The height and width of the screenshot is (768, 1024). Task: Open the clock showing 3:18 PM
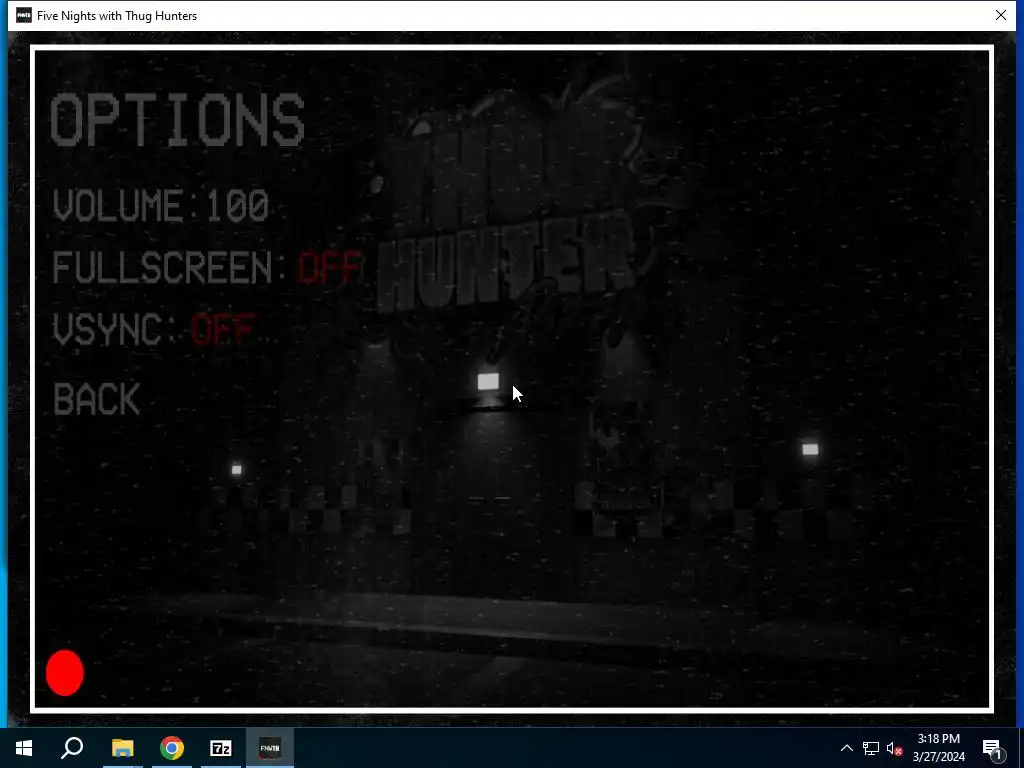(x=938, y=748)
